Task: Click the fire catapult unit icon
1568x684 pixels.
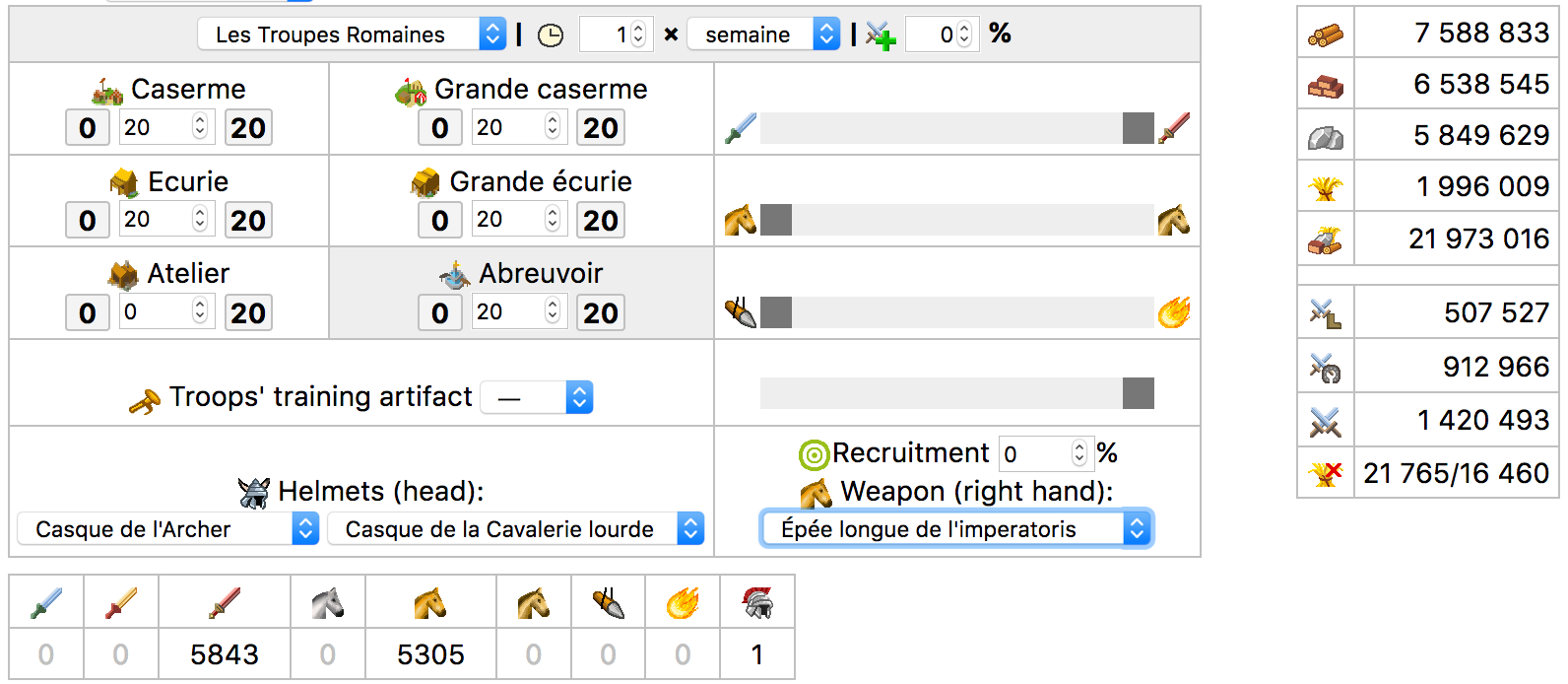Action: (x=682, y=602)
